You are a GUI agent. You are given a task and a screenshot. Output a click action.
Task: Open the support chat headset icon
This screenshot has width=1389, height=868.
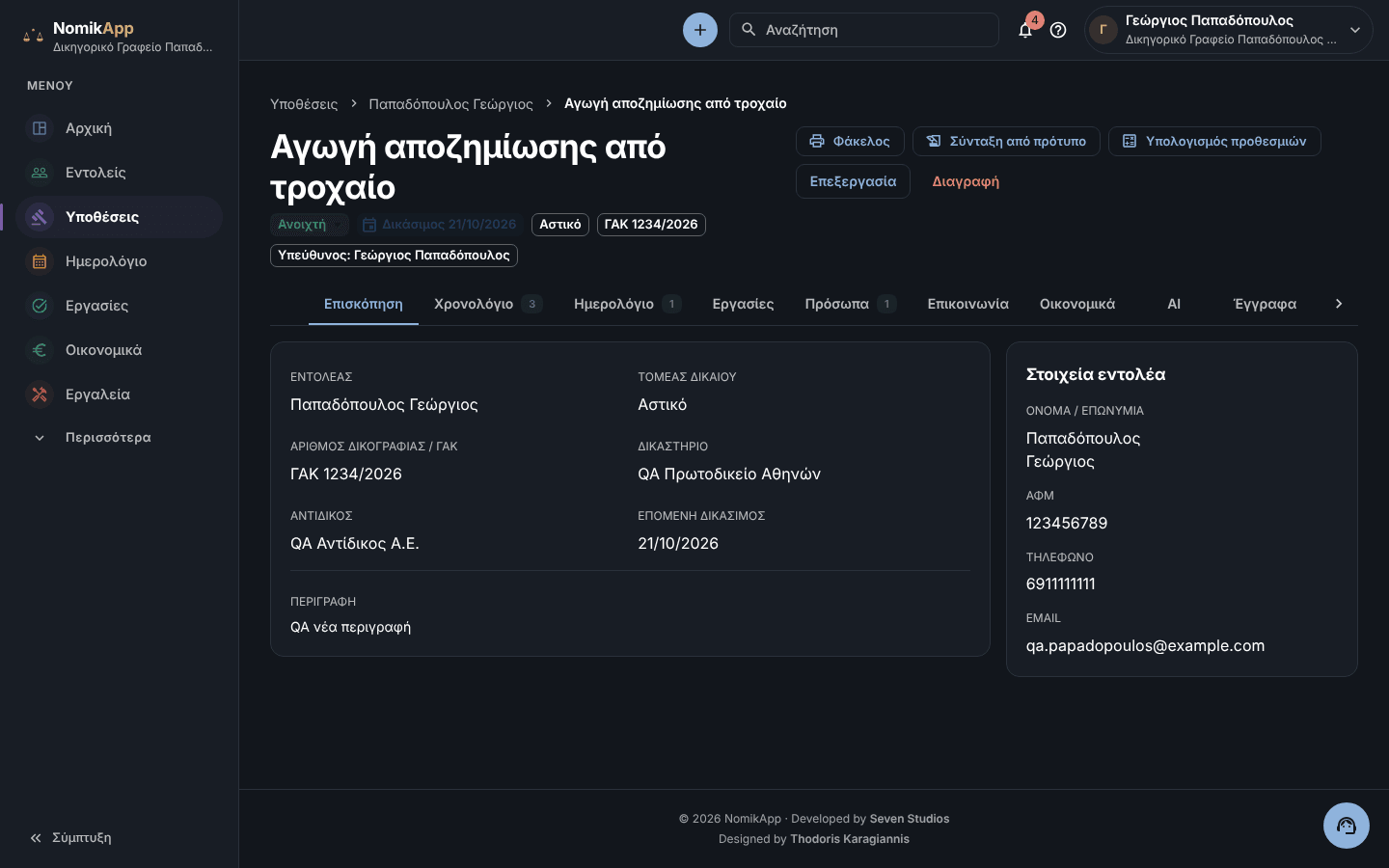pos(1347,826)
